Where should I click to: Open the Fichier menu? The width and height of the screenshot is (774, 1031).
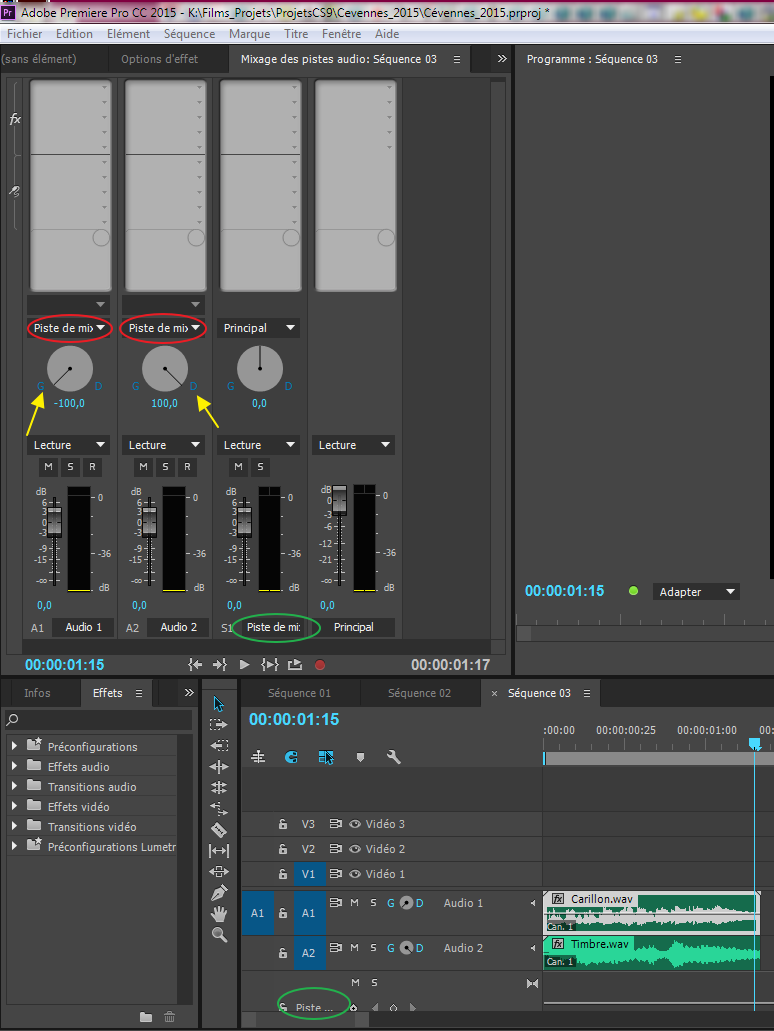point(24,34)
